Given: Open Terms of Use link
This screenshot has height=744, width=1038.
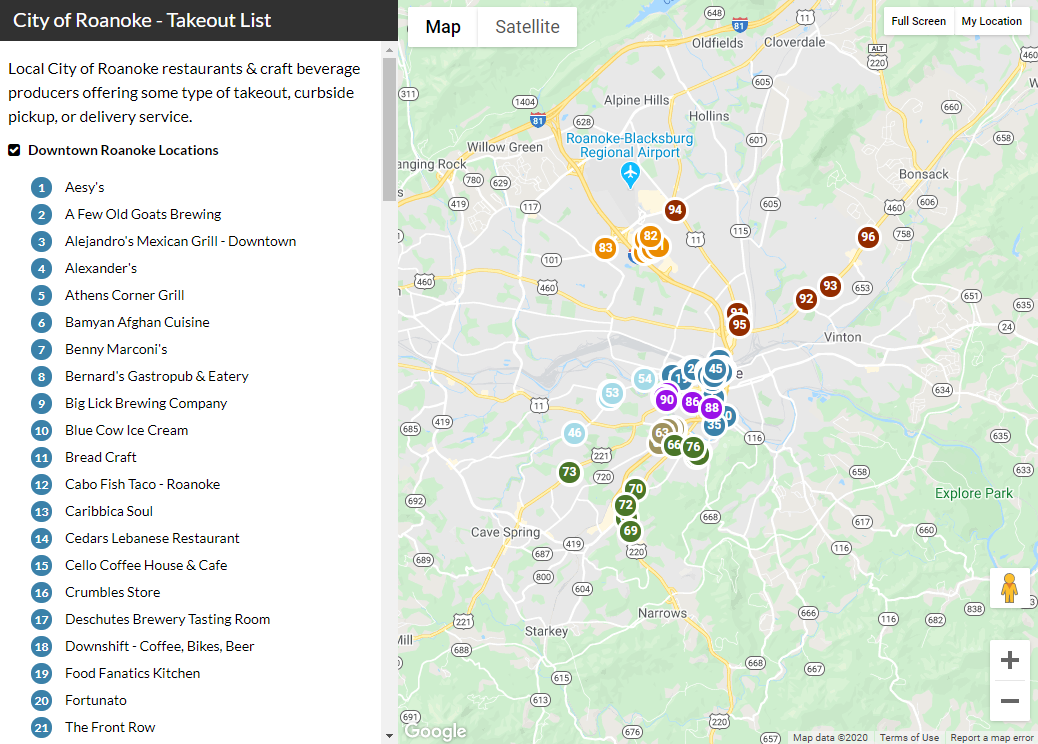Looking at the screenshot, I should click(x=909, y=737).
